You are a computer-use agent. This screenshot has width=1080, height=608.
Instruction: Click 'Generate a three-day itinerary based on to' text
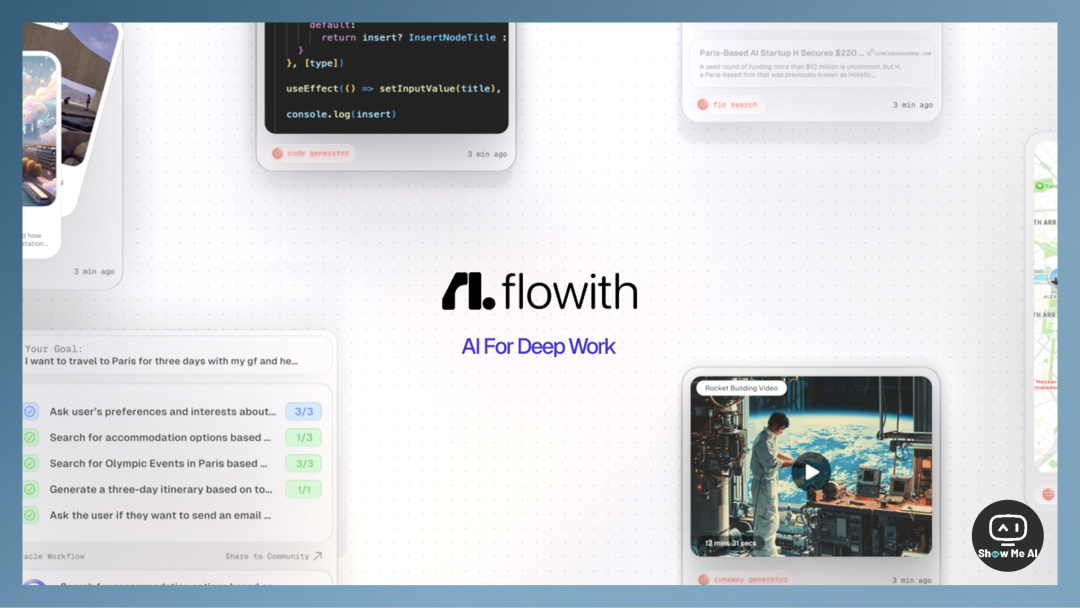[160, 490]
